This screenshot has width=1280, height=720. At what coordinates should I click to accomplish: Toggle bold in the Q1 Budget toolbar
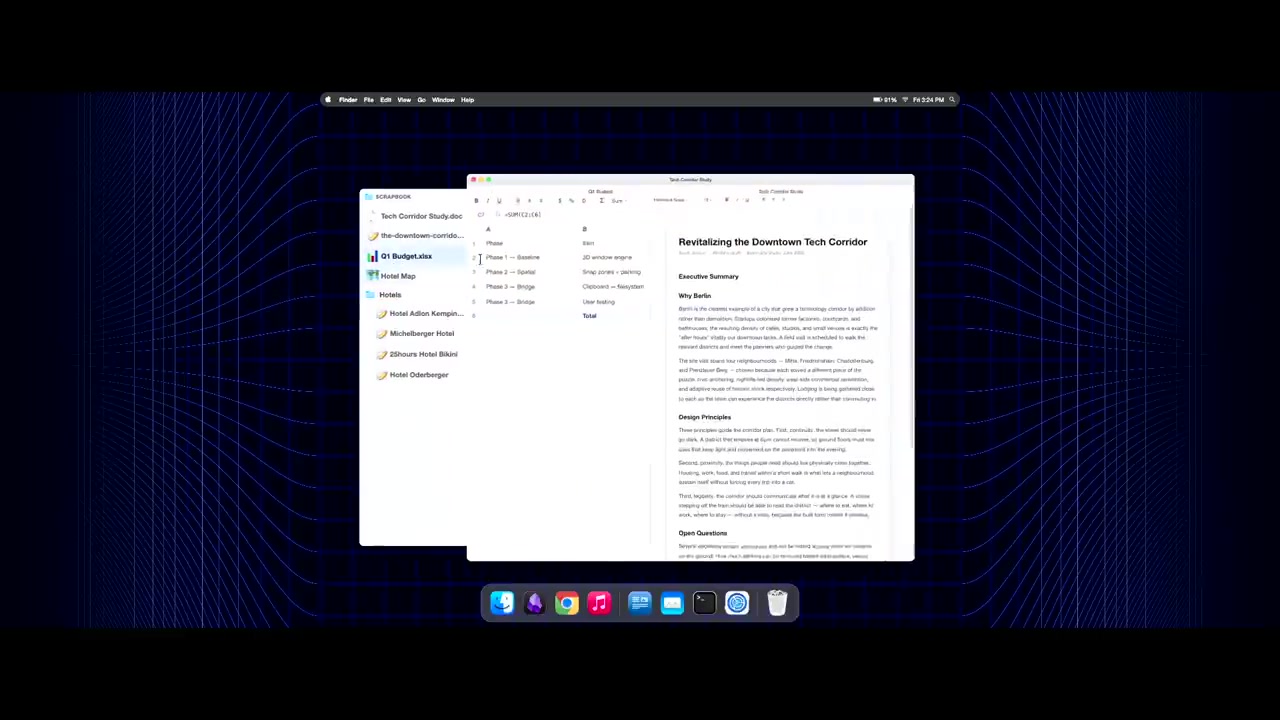coord(476,201)
